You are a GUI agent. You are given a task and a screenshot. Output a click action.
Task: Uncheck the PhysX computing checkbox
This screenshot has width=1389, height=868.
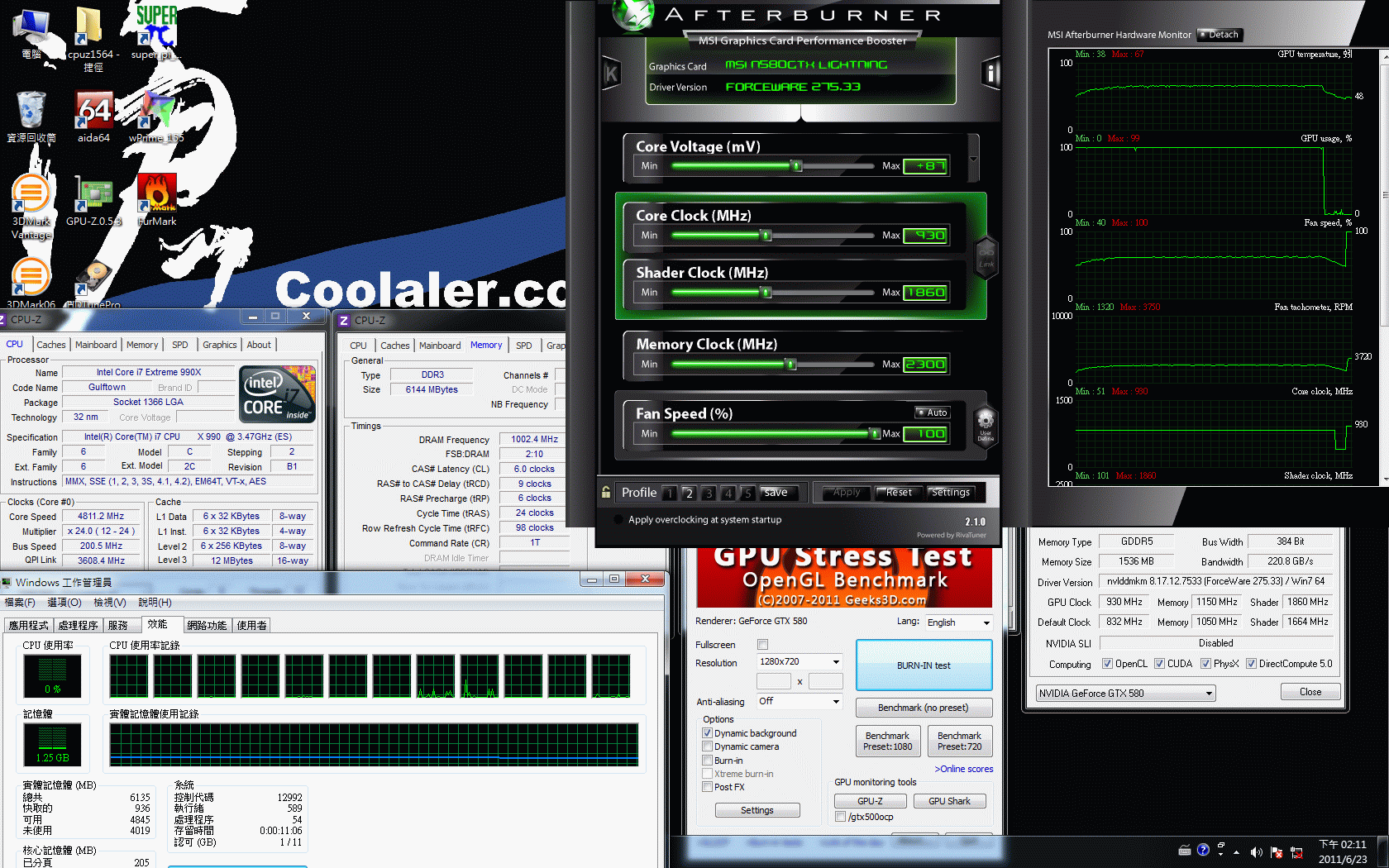point(1205,664)
